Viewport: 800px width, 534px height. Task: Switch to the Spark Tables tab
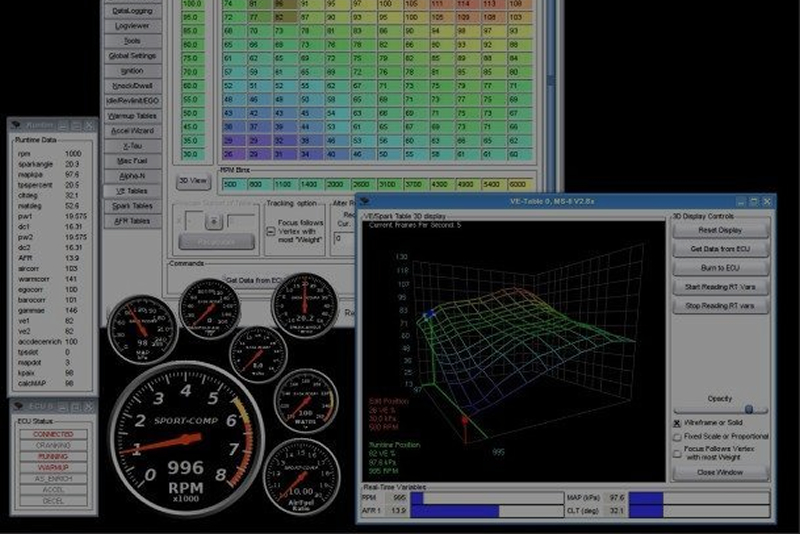pos(132,205)
